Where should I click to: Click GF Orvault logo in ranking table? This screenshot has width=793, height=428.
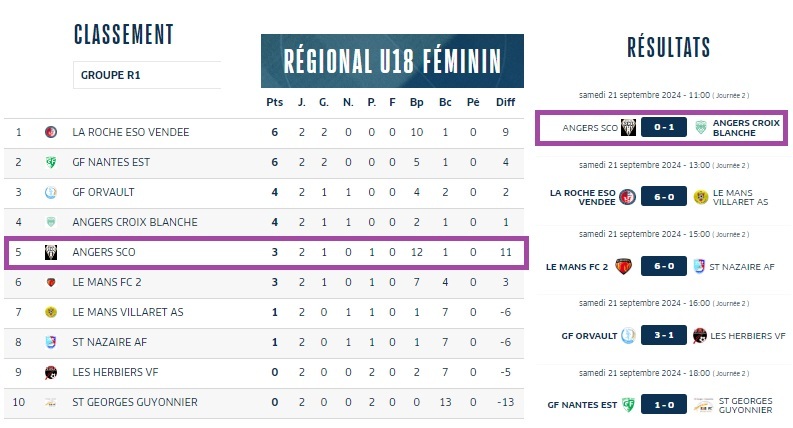click(51, 192)
